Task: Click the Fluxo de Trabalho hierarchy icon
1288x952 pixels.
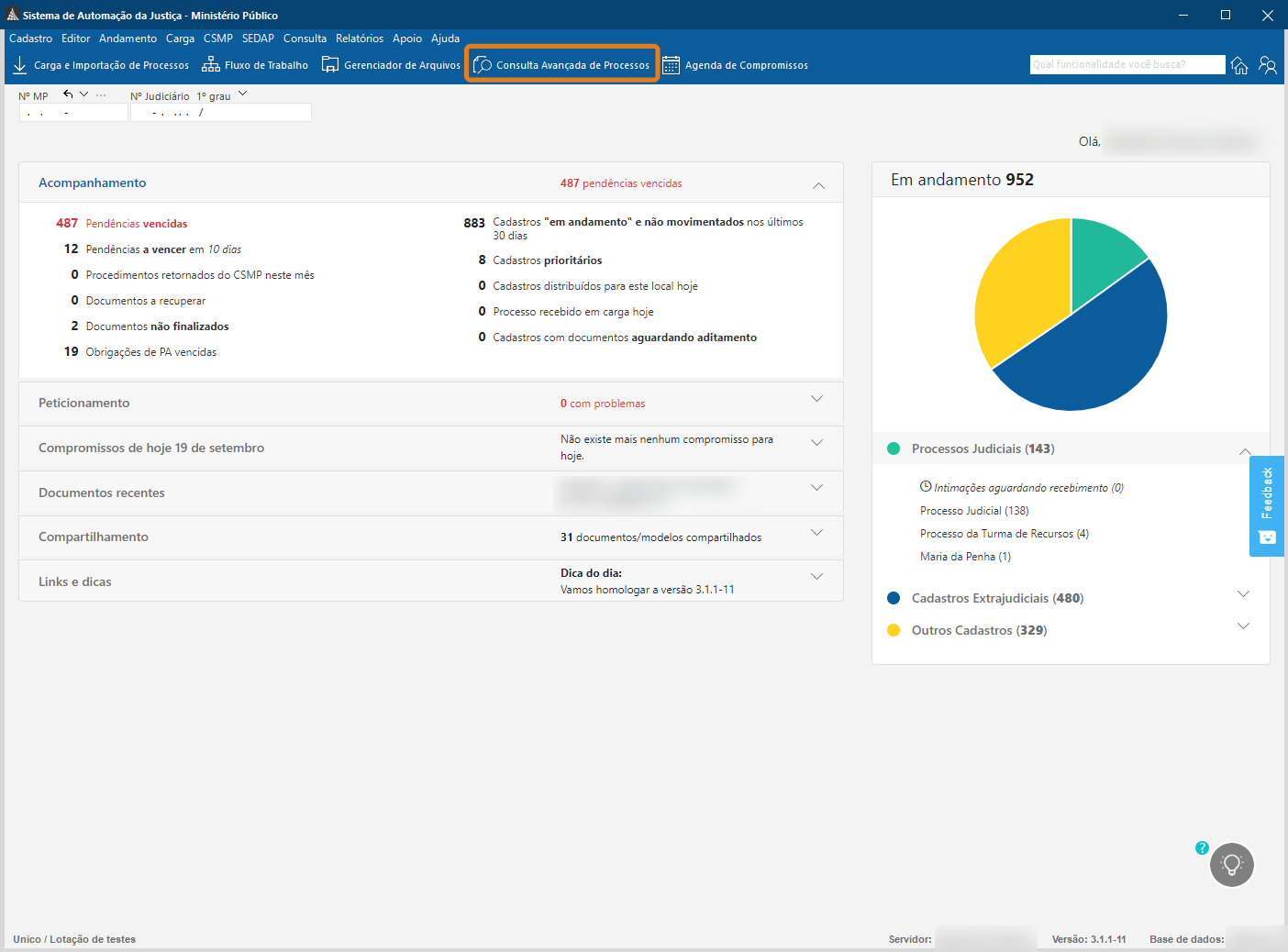Action: [211, 65]
